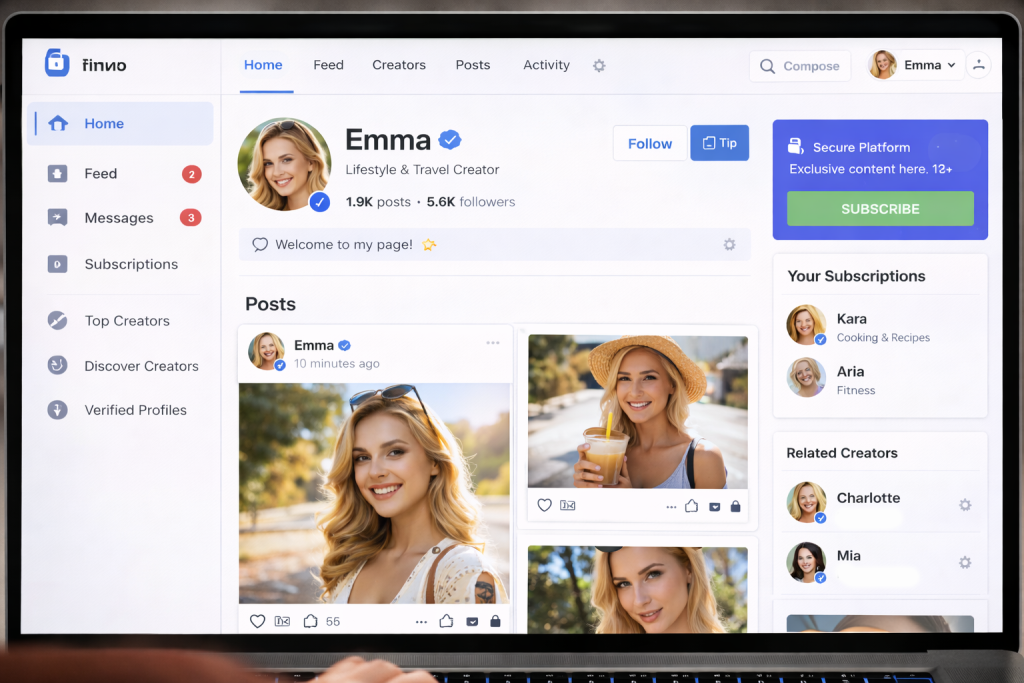This screenshot has height=683, width=1024.
Task: Click the Compose search field
Action: pos(800,66)
